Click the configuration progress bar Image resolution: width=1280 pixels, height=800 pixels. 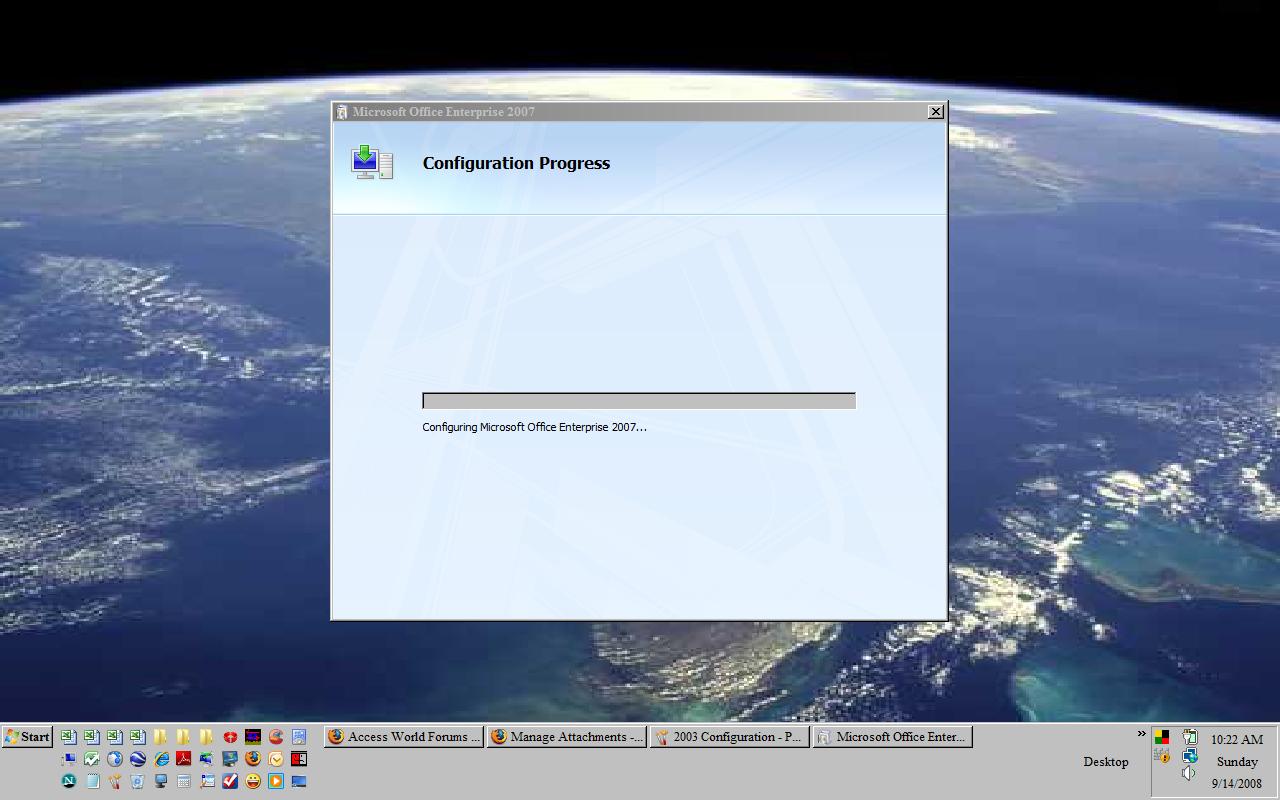pyautogui.click(x=639, y=401)
